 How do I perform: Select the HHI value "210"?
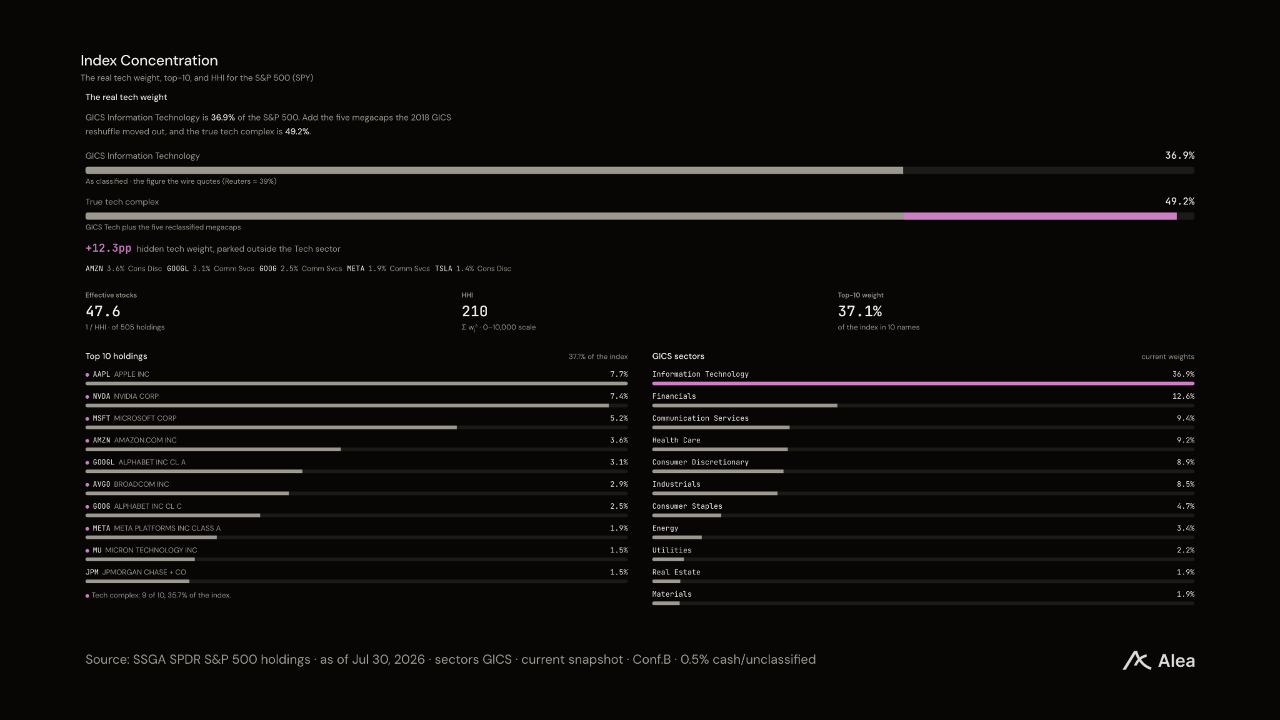tap(475, 311)
